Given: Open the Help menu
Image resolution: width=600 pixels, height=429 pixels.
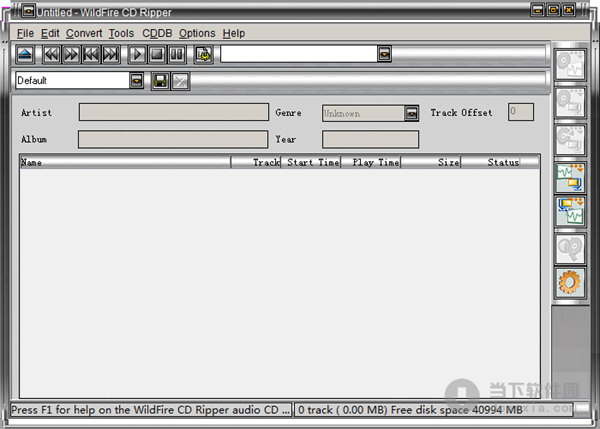Looking at the screenshot, I should [233, 33].
